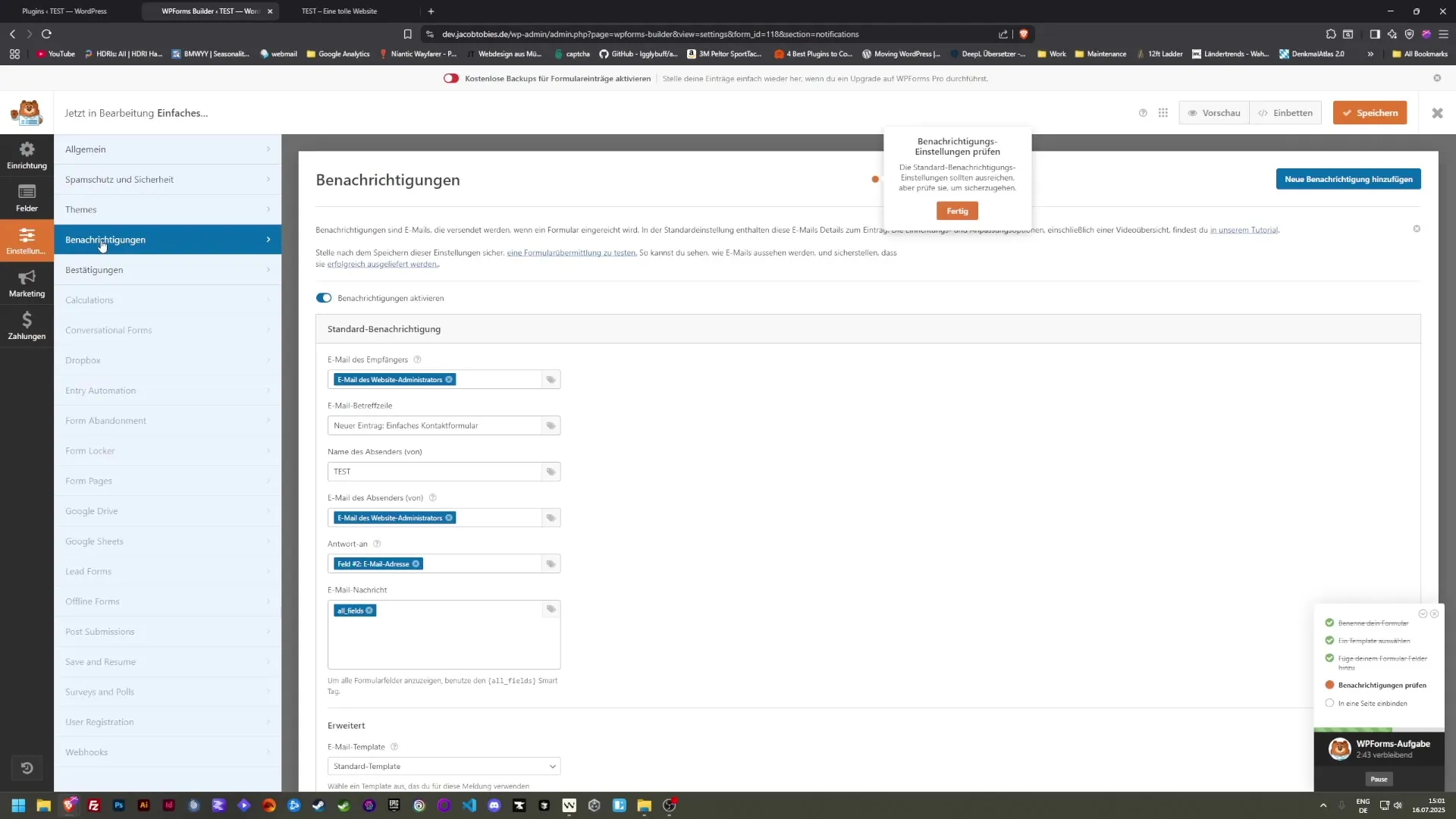Image resolution: width=1456 pixels, height=819 pixels.
Task: Open the Standard-Template dropdown
Action: pyautogui.click(x=444, y=766)
